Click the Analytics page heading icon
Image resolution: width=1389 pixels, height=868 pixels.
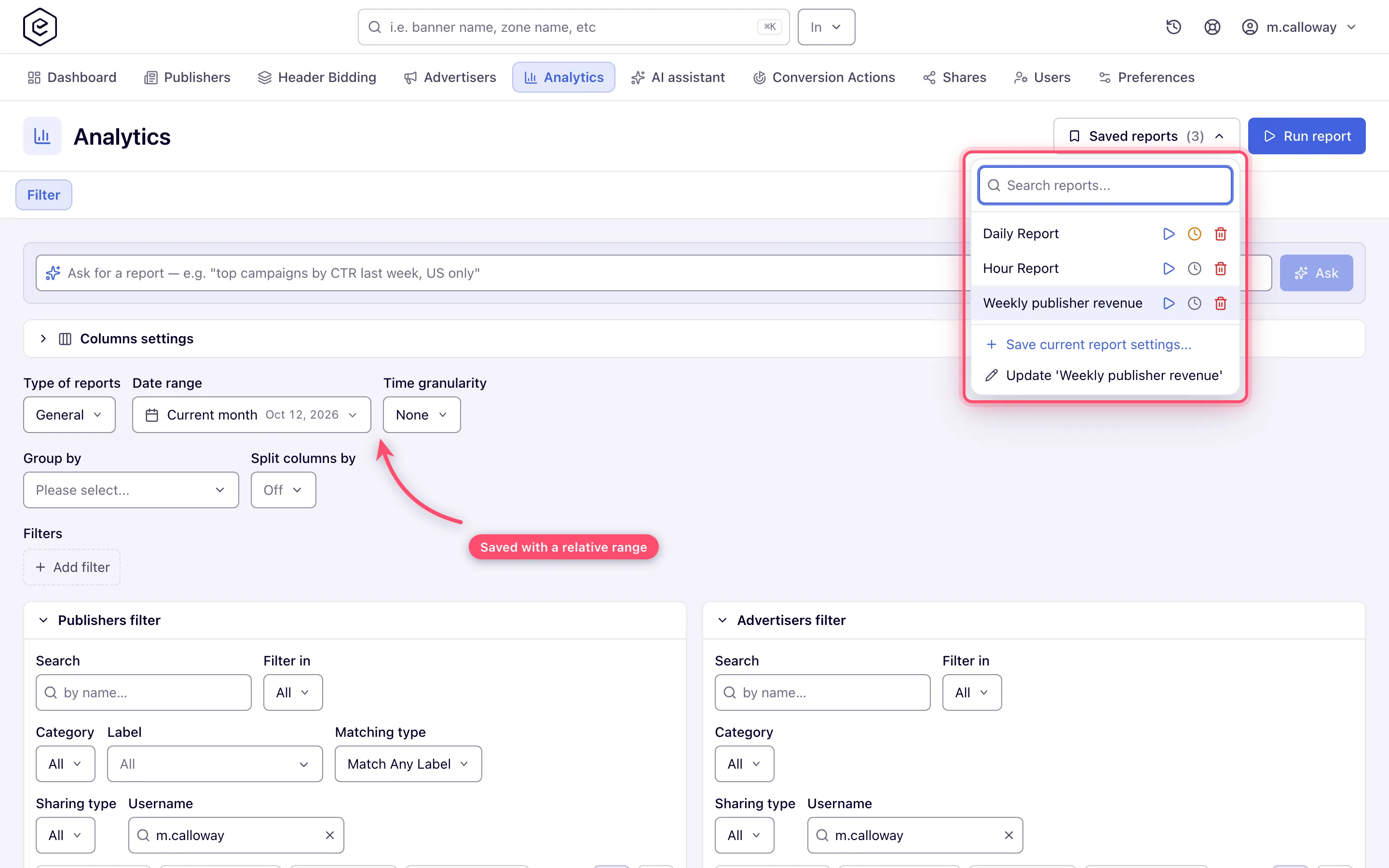42,136
